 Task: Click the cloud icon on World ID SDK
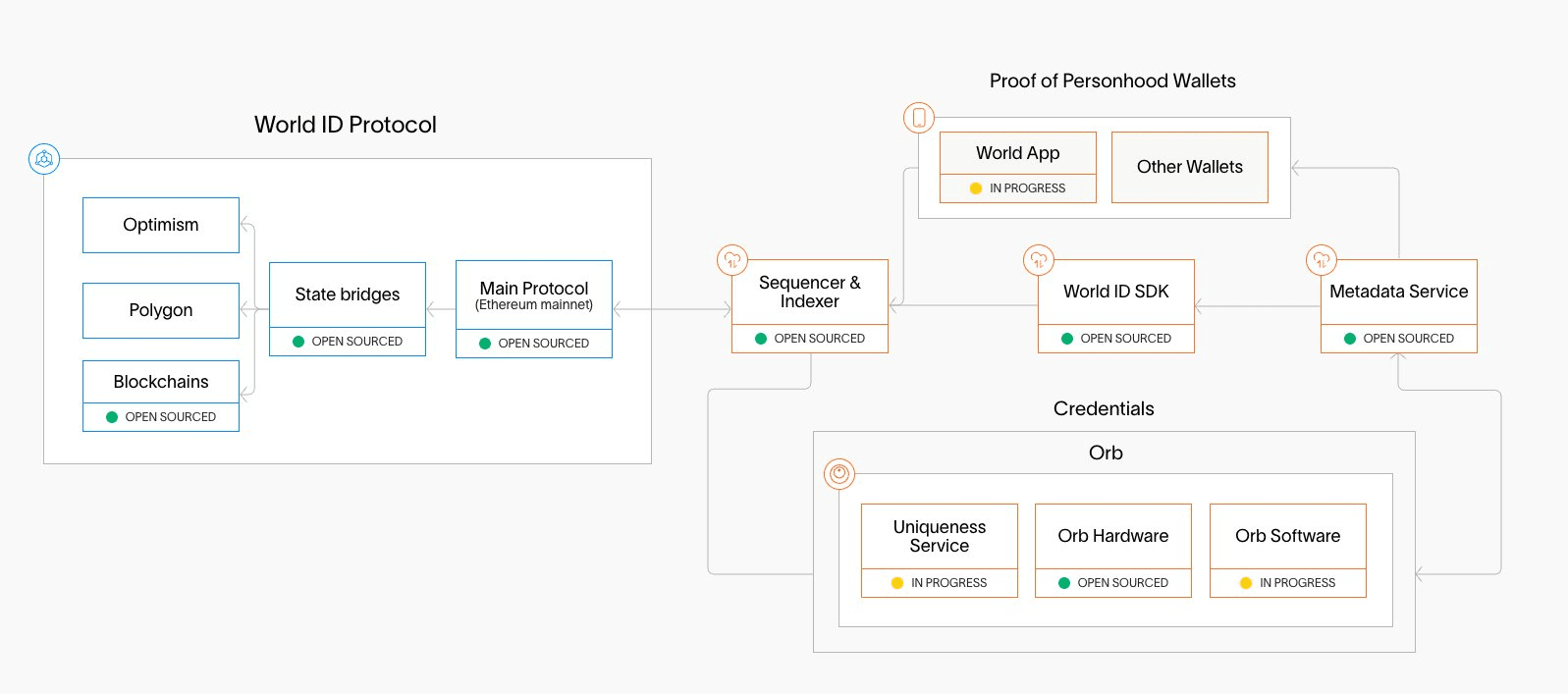coord(1039,260)
